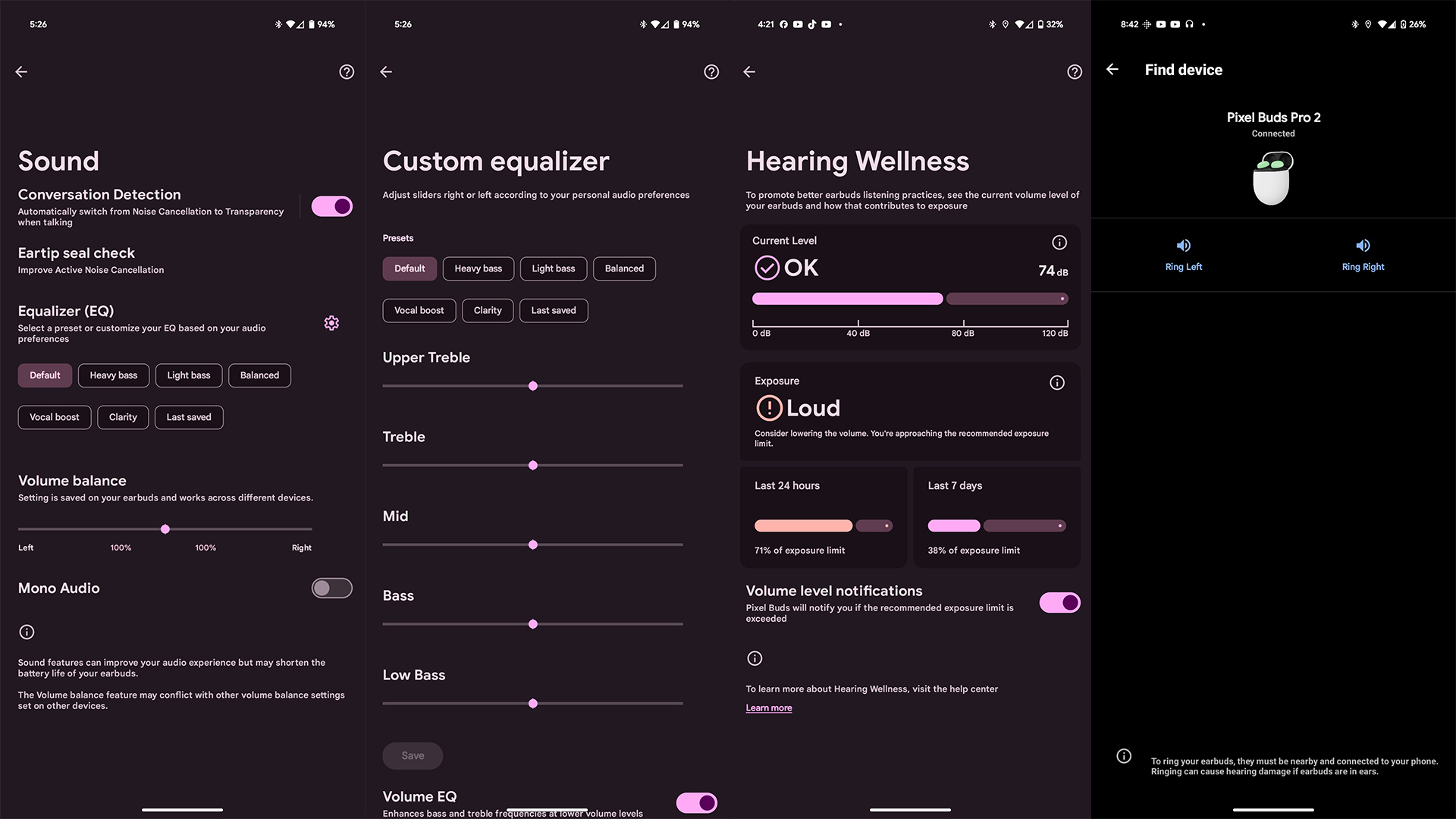Viewport: 1456px width, 819px height.
Task: Tap the Eartip seal check expander
Action: pyautogui.click(x=182, y=260)
